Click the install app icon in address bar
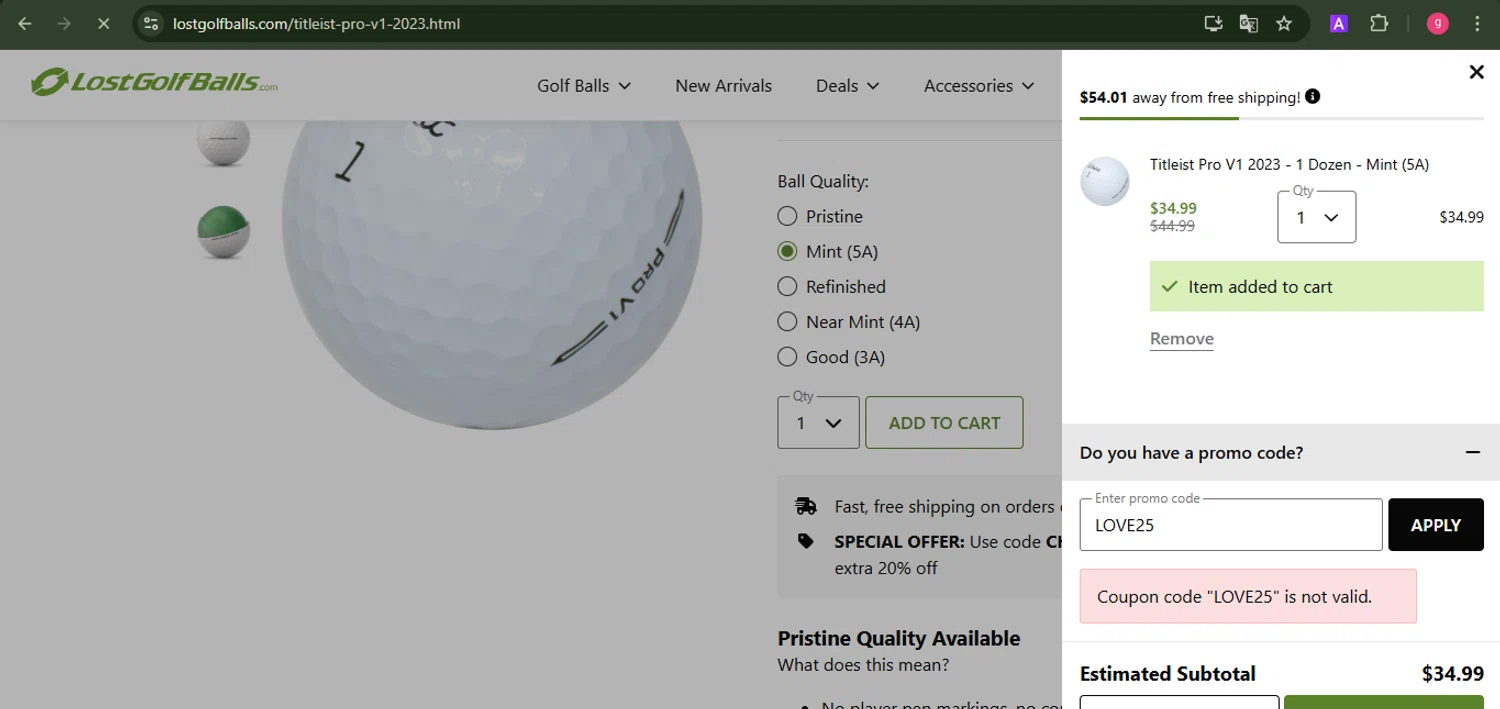 (x=1213, y=23)
